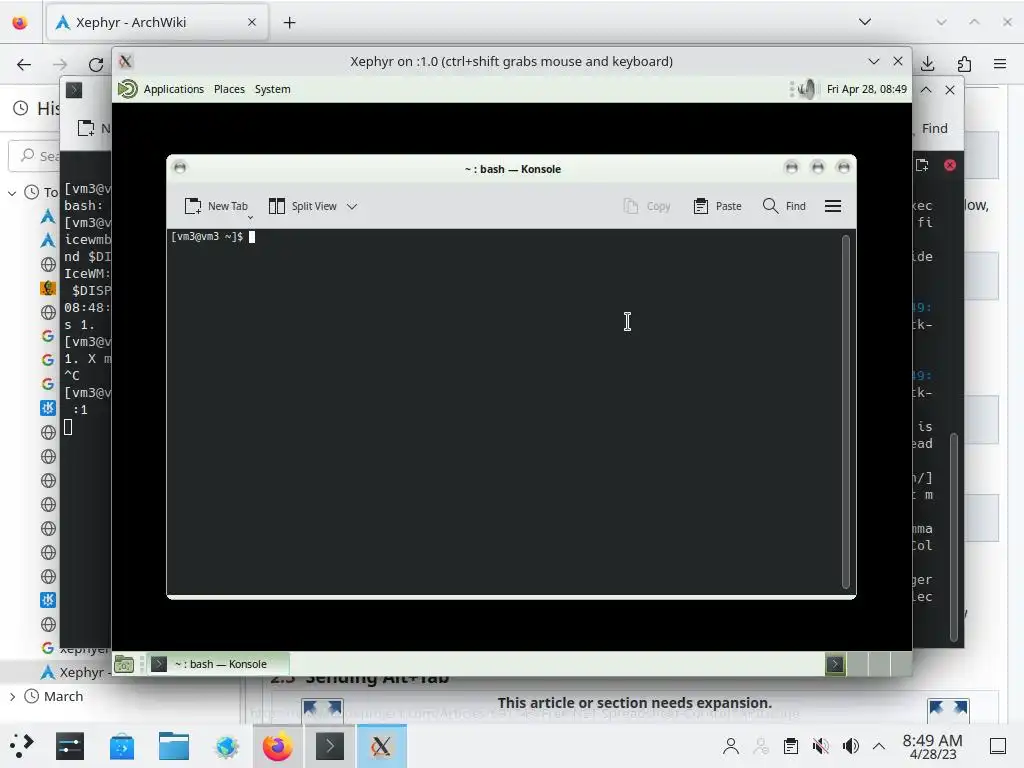
Task: Click the Fri Apr 28 clock in panel
Action: pos(867,89)
